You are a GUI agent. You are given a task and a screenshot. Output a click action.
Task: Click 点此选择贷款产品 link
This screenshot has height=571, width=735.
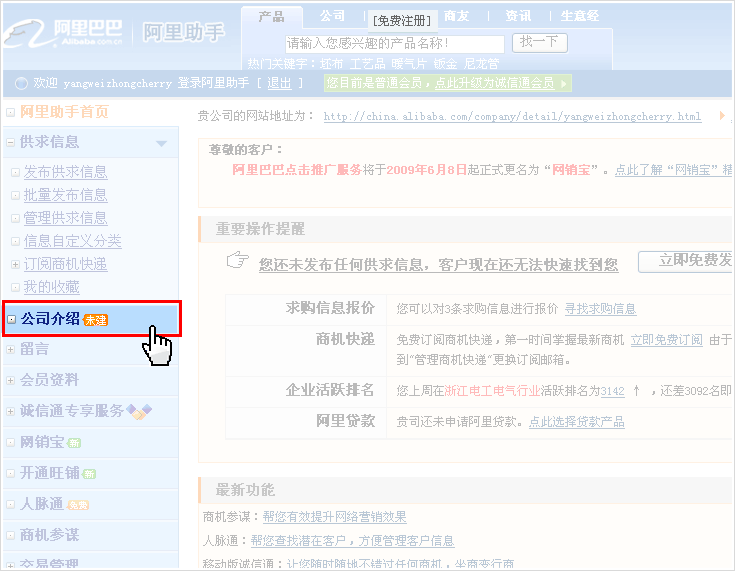pyautogui.click(x=577, y=422)
